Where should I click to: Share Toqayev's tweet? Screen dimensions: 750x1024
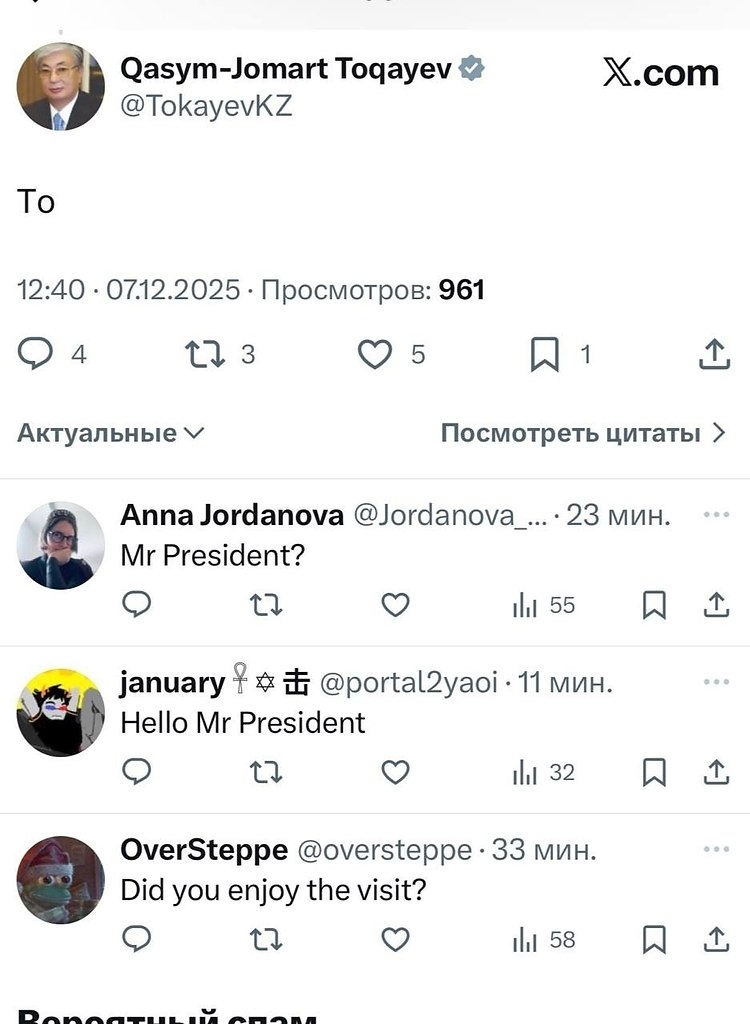coord(714,353)
